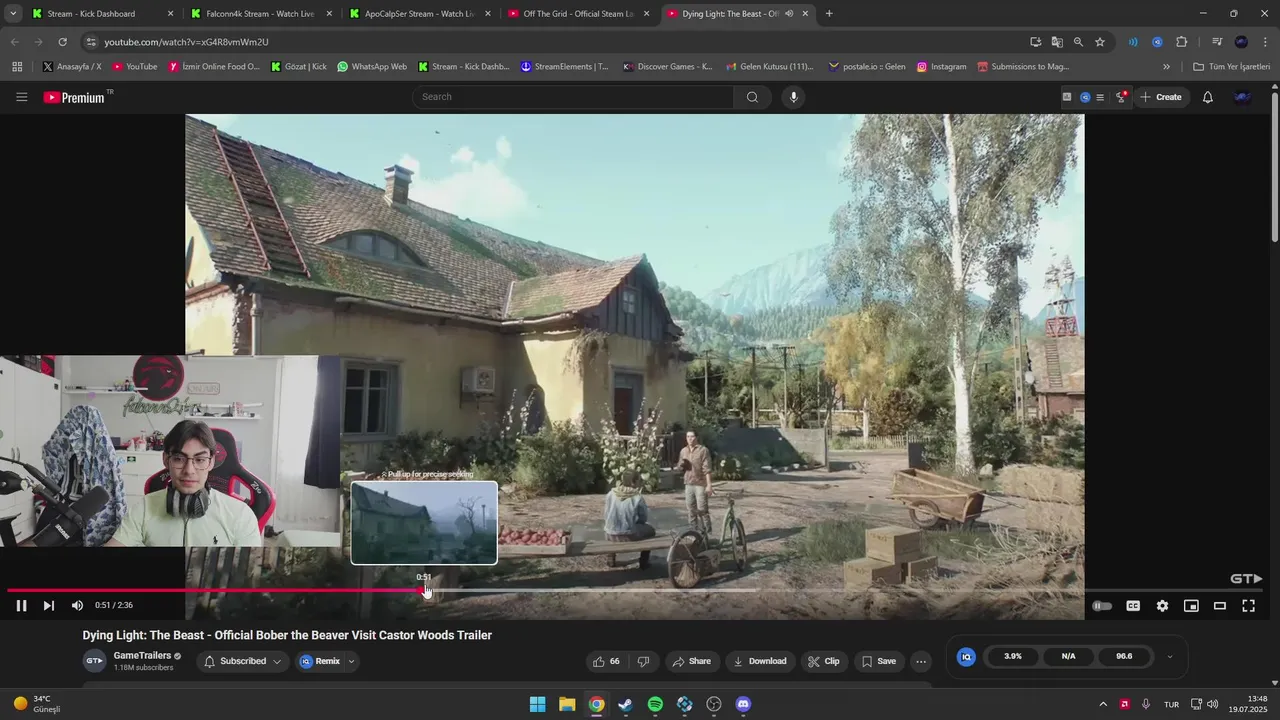Open the YouTube bookmark

tap(135, 67)
